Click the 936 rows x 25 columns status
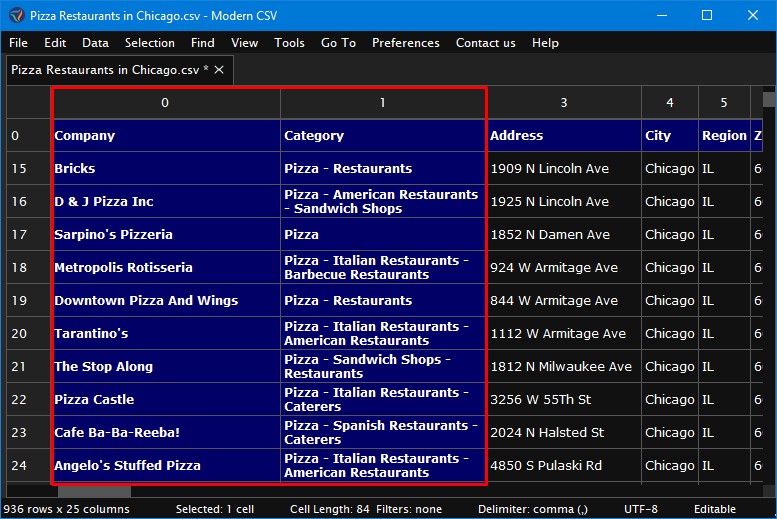This screenshot has width=777, height=519. tap(66, 509)
